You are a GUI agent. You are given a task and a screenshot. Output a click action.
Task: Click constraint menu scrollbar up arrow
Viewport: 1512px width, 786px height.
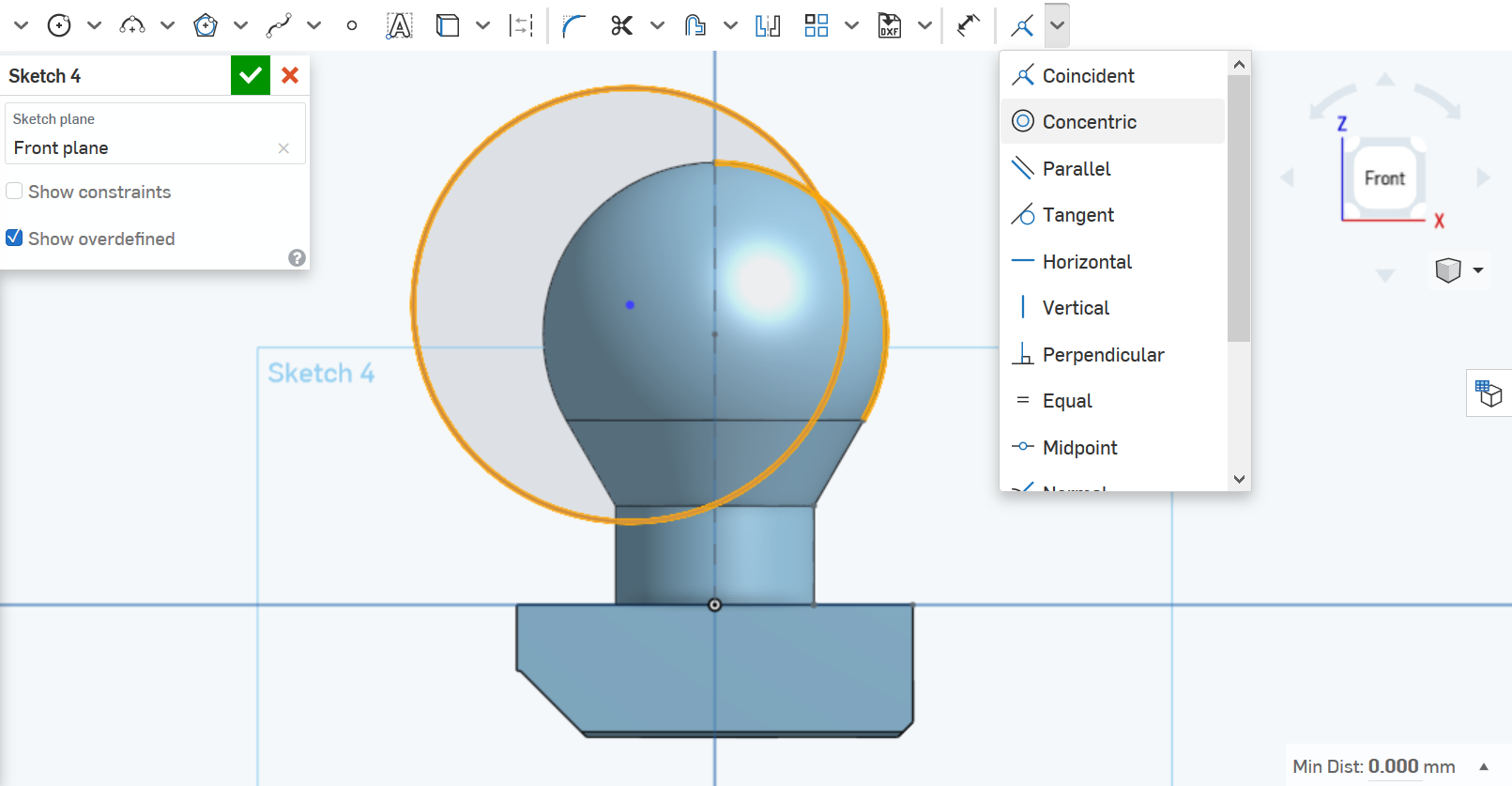tap(1239, 64)
